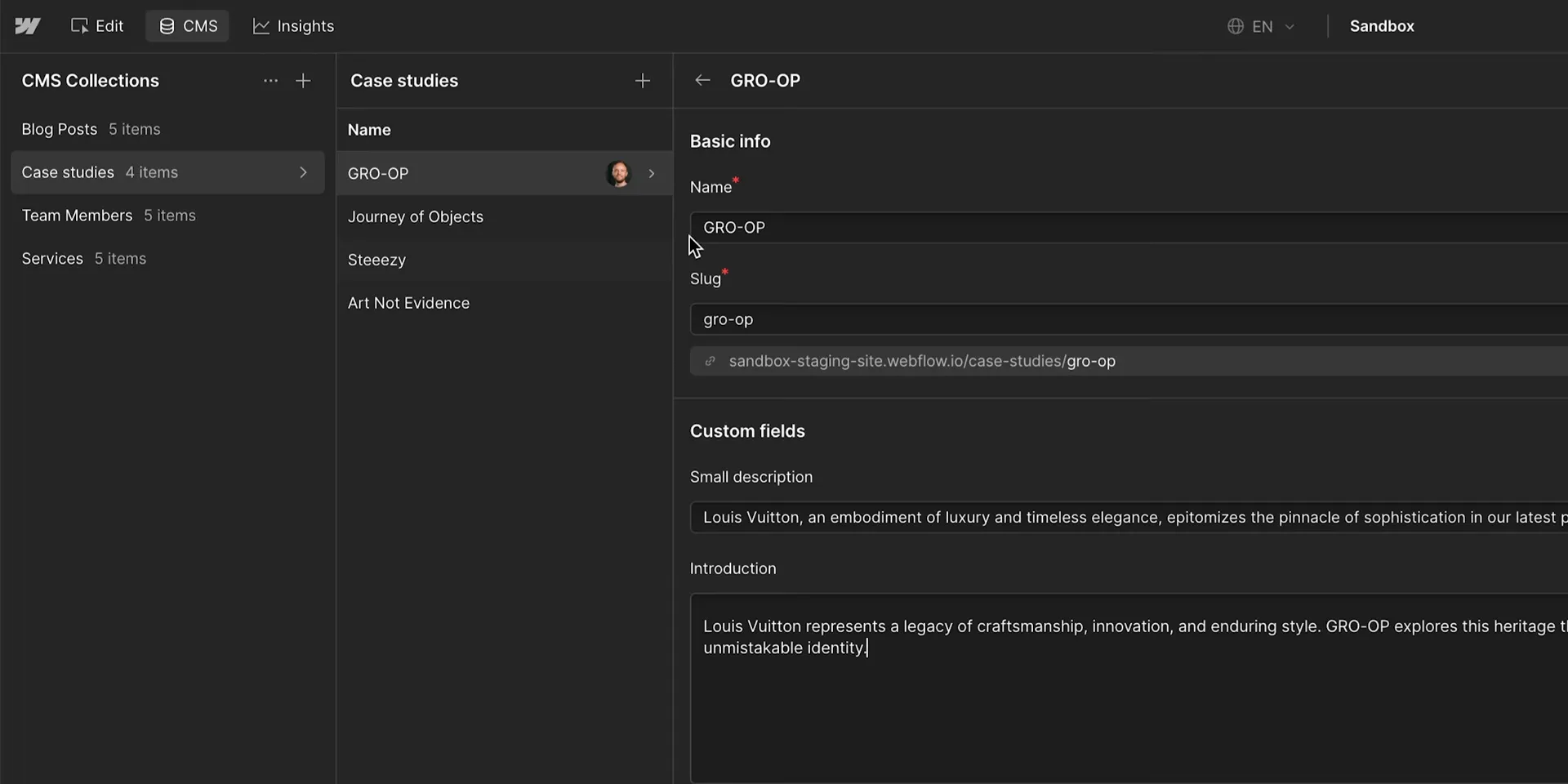Switch to the Edit mode tab
The image size is (1568, 784).
point(97,26)
